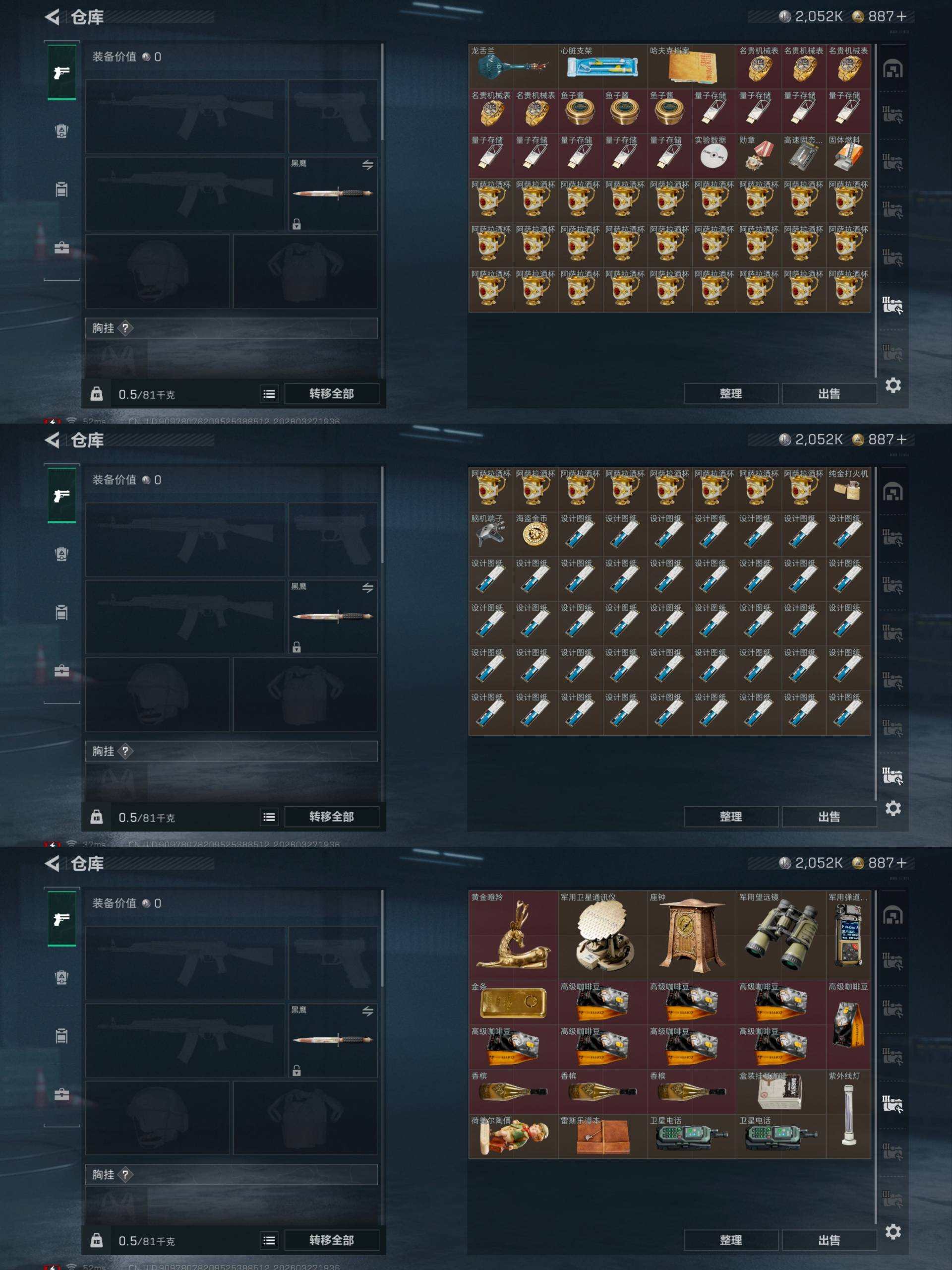952x1270 pixels.
Task: Pick the 军用望远镜 binoculars item
Action: click(781, 935)
